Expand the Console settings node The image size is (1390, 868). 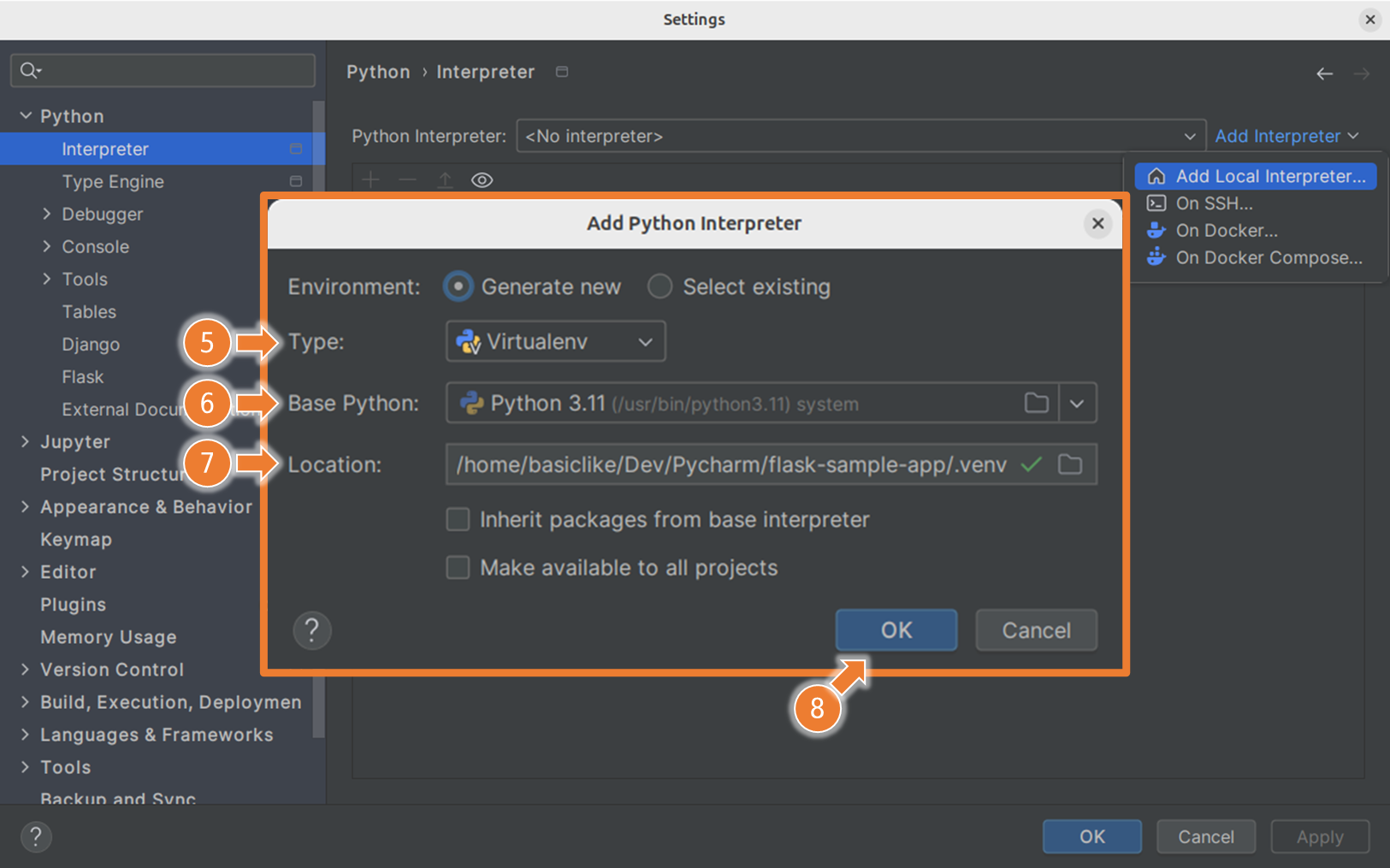point(47,246)
